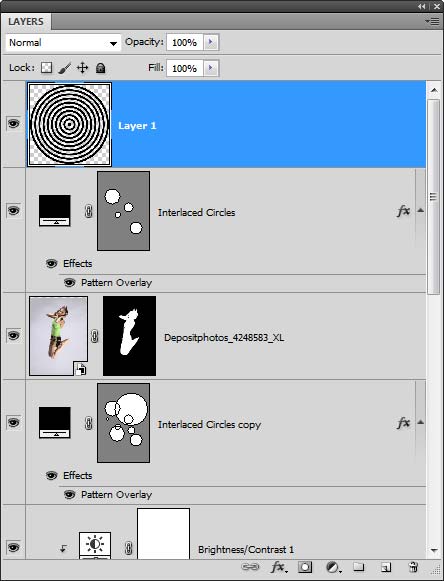Screen dimensions: 444x581
Task: Click mask link chain on Brightness/Contrast 1
Action: coord(128,548)
